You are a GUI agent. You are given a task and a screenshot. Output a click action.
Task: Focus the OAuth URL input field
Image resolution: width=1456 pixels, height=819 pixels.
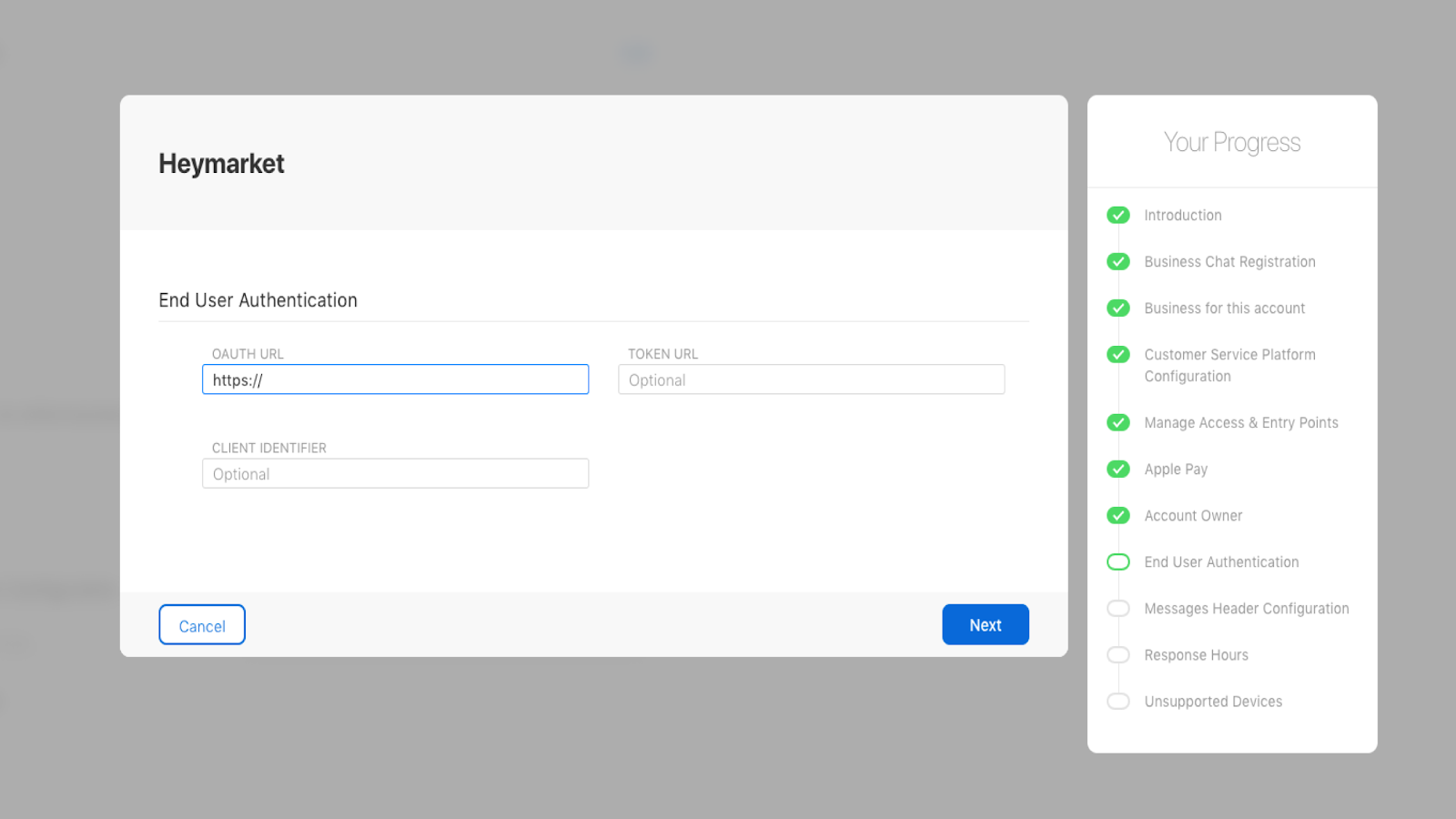395,379
